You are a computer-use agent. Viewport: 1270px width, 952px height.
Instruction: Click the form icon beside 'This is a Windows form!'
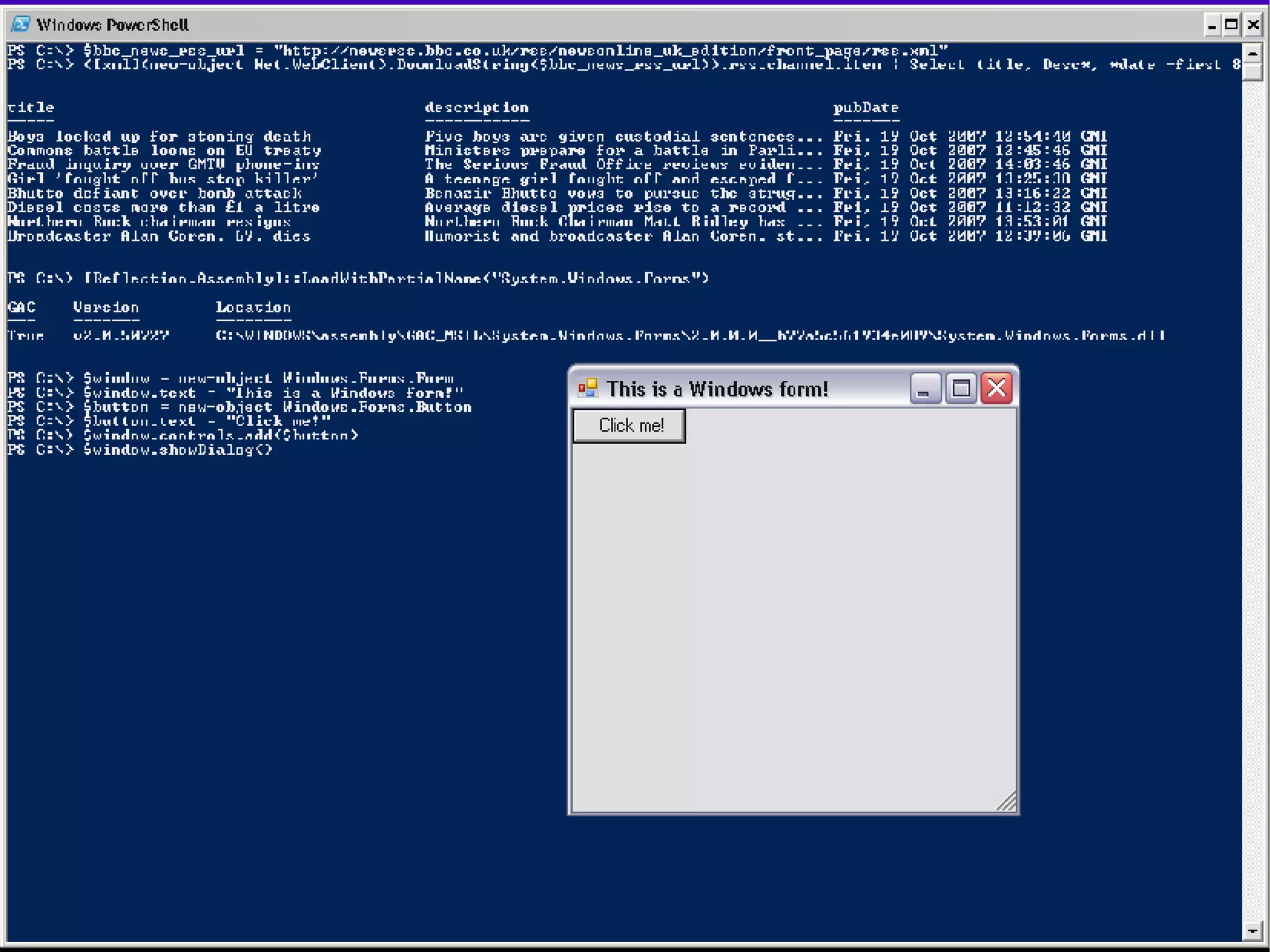click(587, 389)
